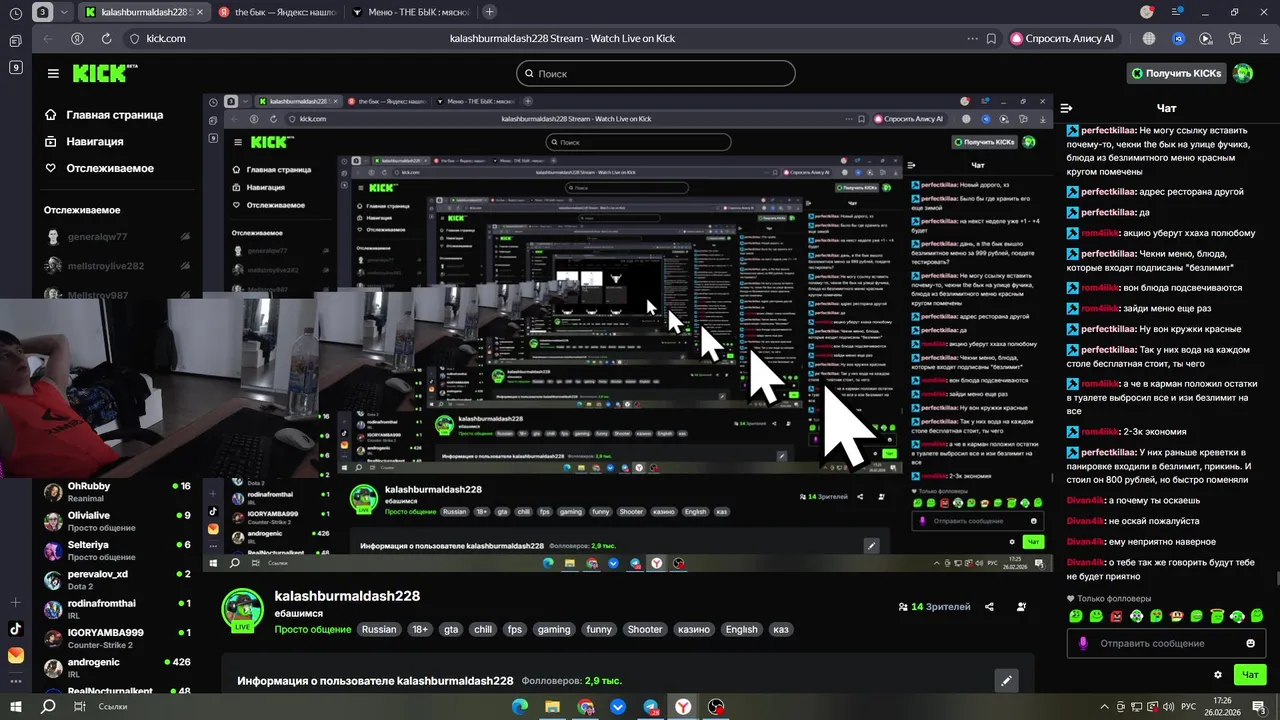The width and height of the screenshot is (1280, 720).
Task: Edit channel info with the pencil icon
Action: point(1006,680)
